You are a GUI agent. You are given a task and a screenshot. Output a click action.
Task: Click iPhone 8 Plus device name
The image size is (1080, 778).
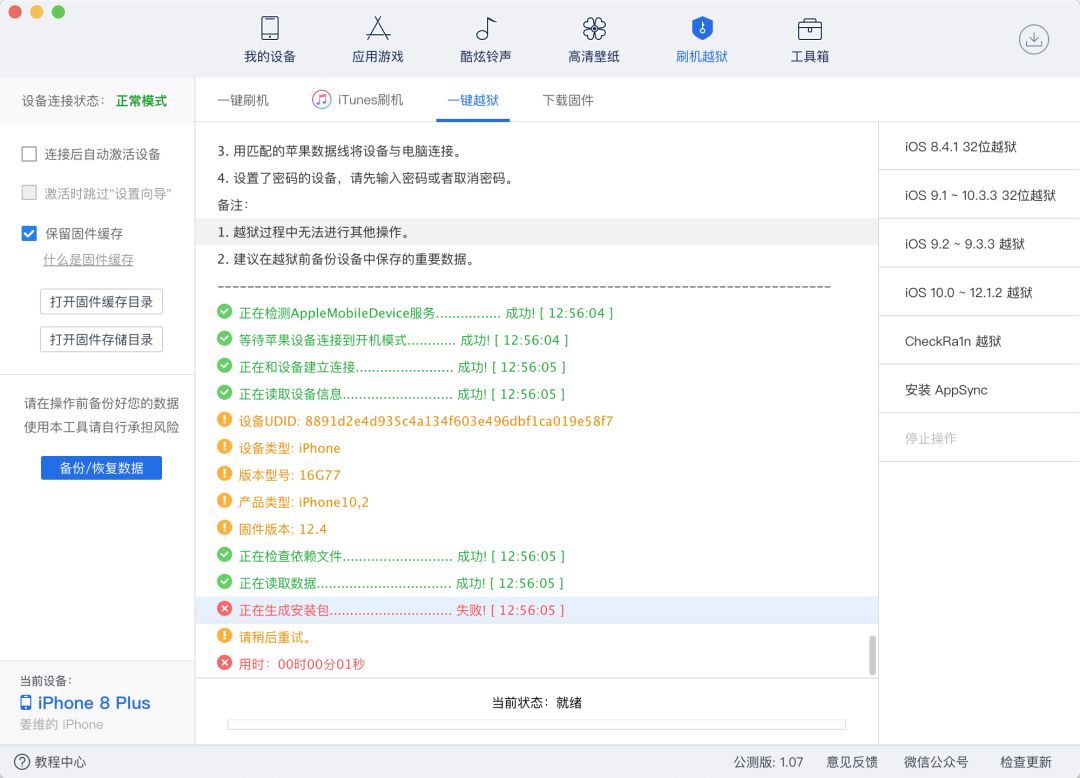pyautogui.click(x=94, y=702)
